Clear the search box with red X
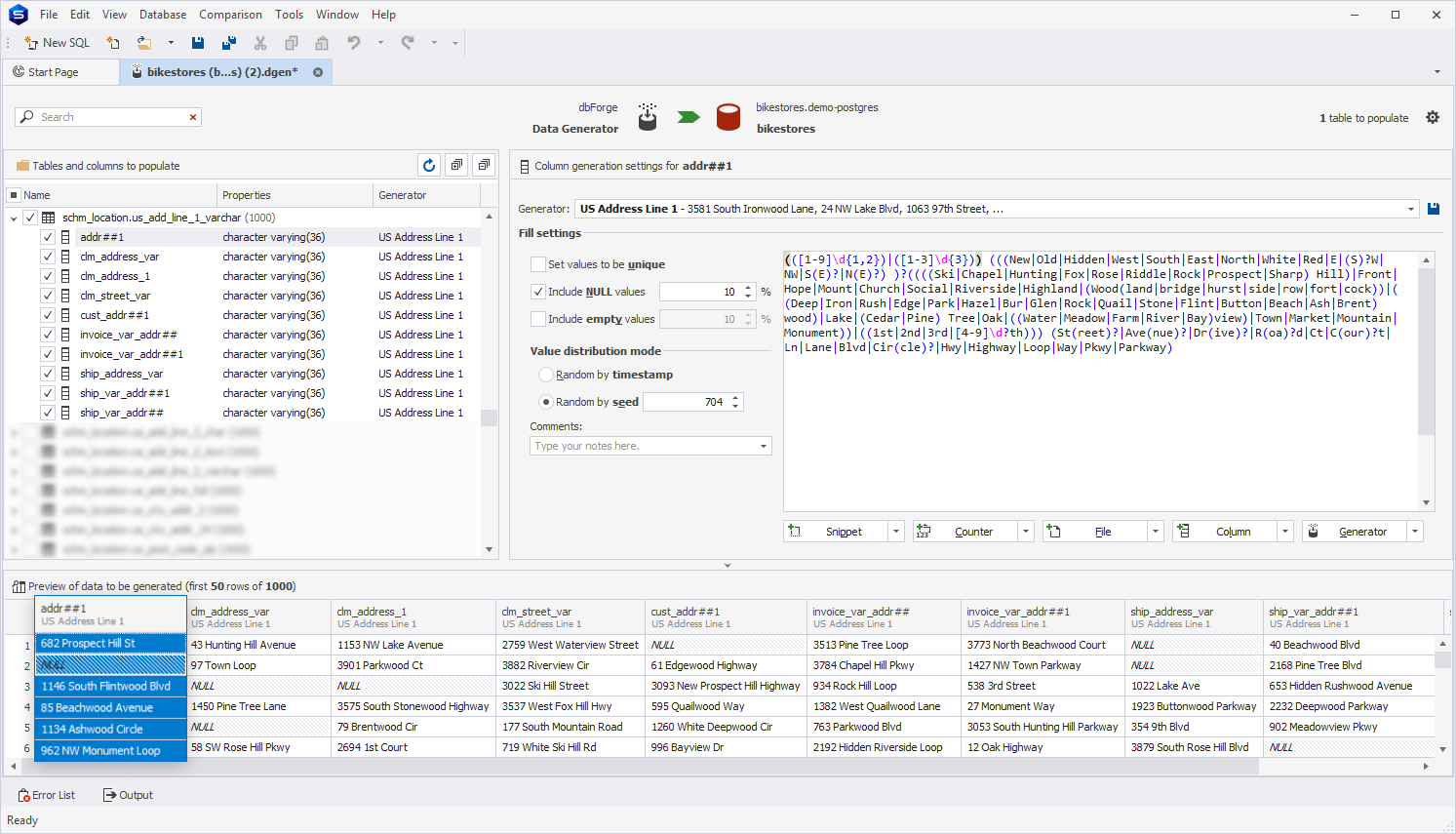 193,117
